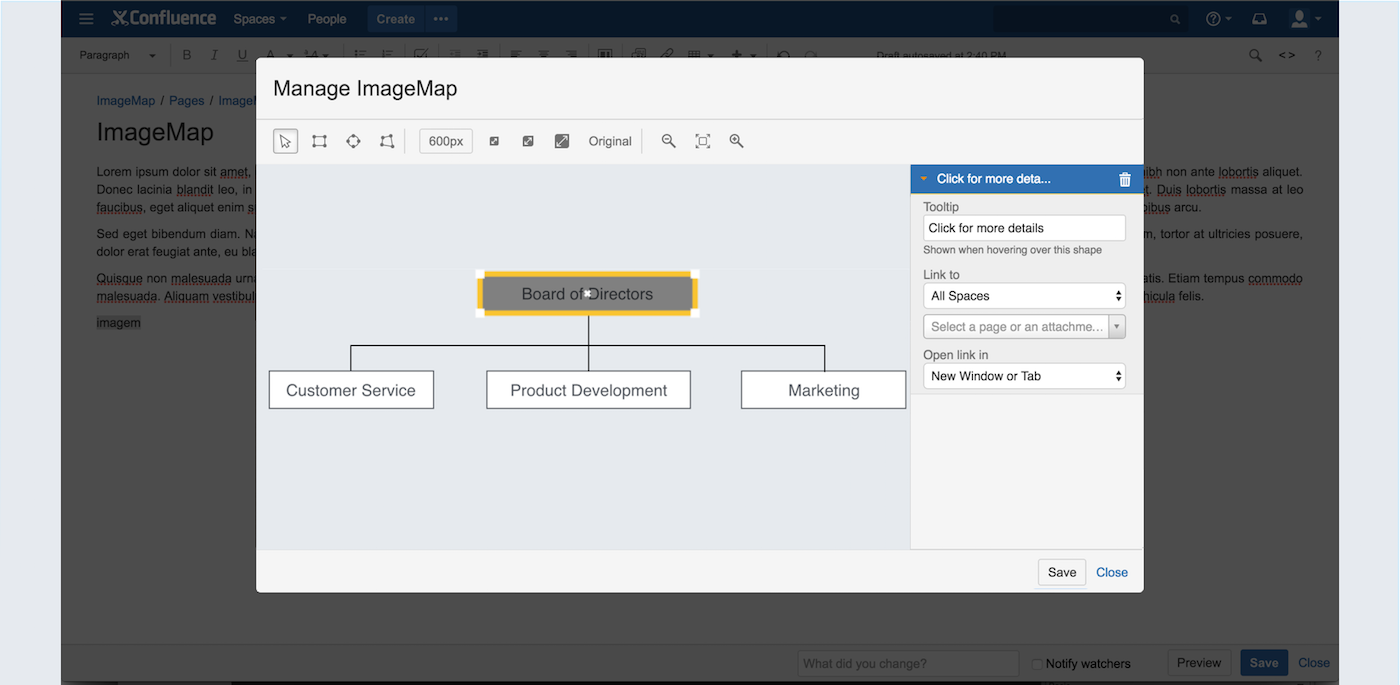Viewport: 1400px width, 685px height.
Task: Zoom out of the image map
Action: pos(669,141)
